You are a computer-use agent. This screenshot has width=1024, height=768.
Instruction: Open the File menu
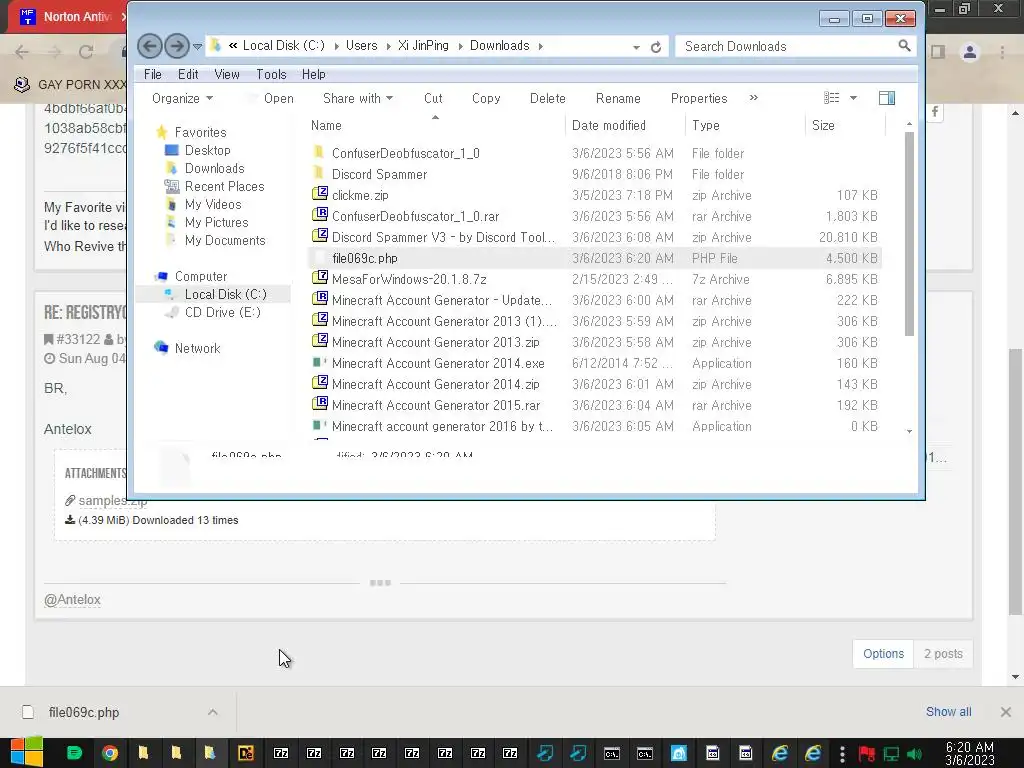(152, 74)
